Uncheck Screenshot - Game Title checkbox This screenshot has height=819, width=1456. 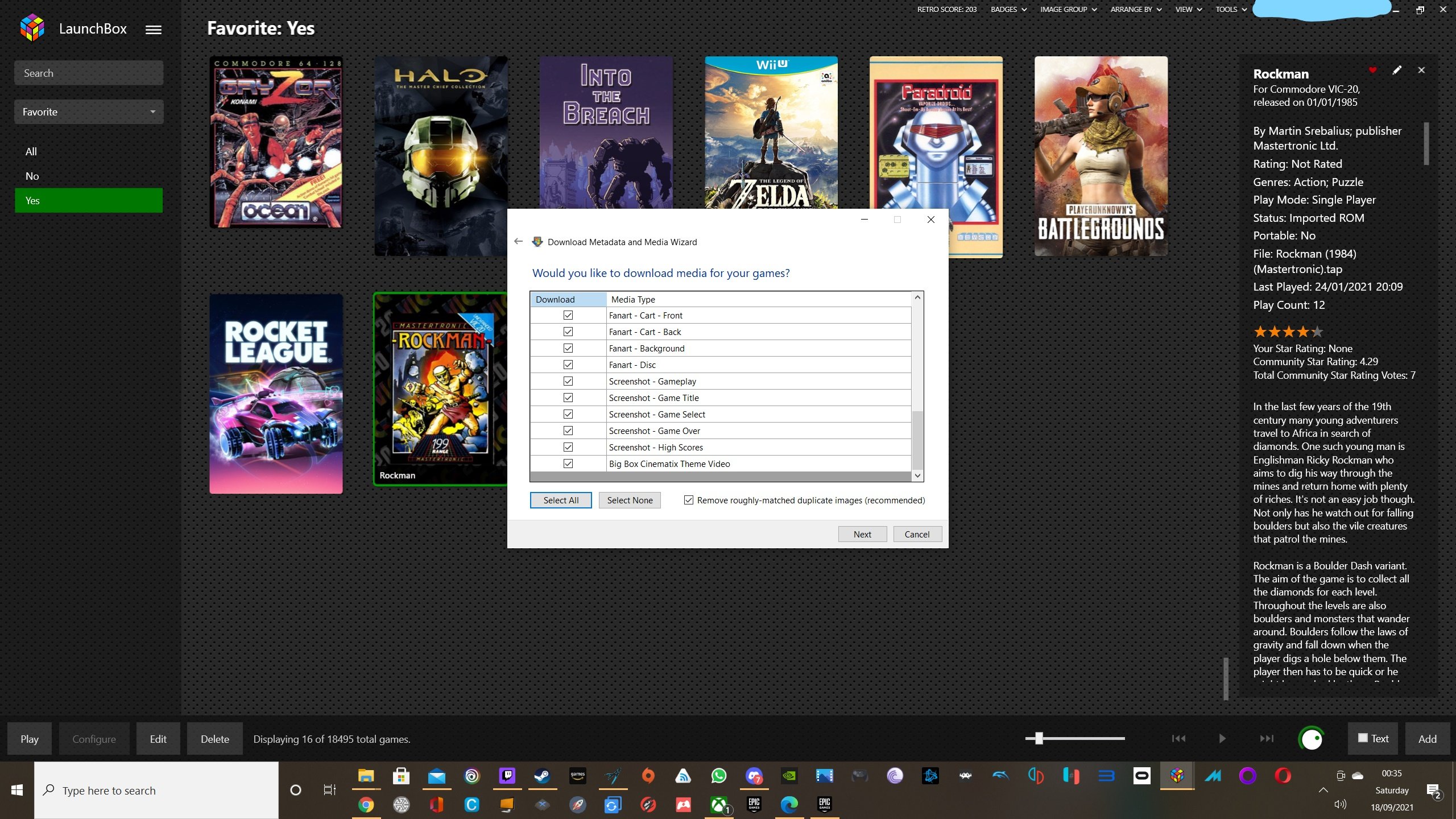[568, 398]
